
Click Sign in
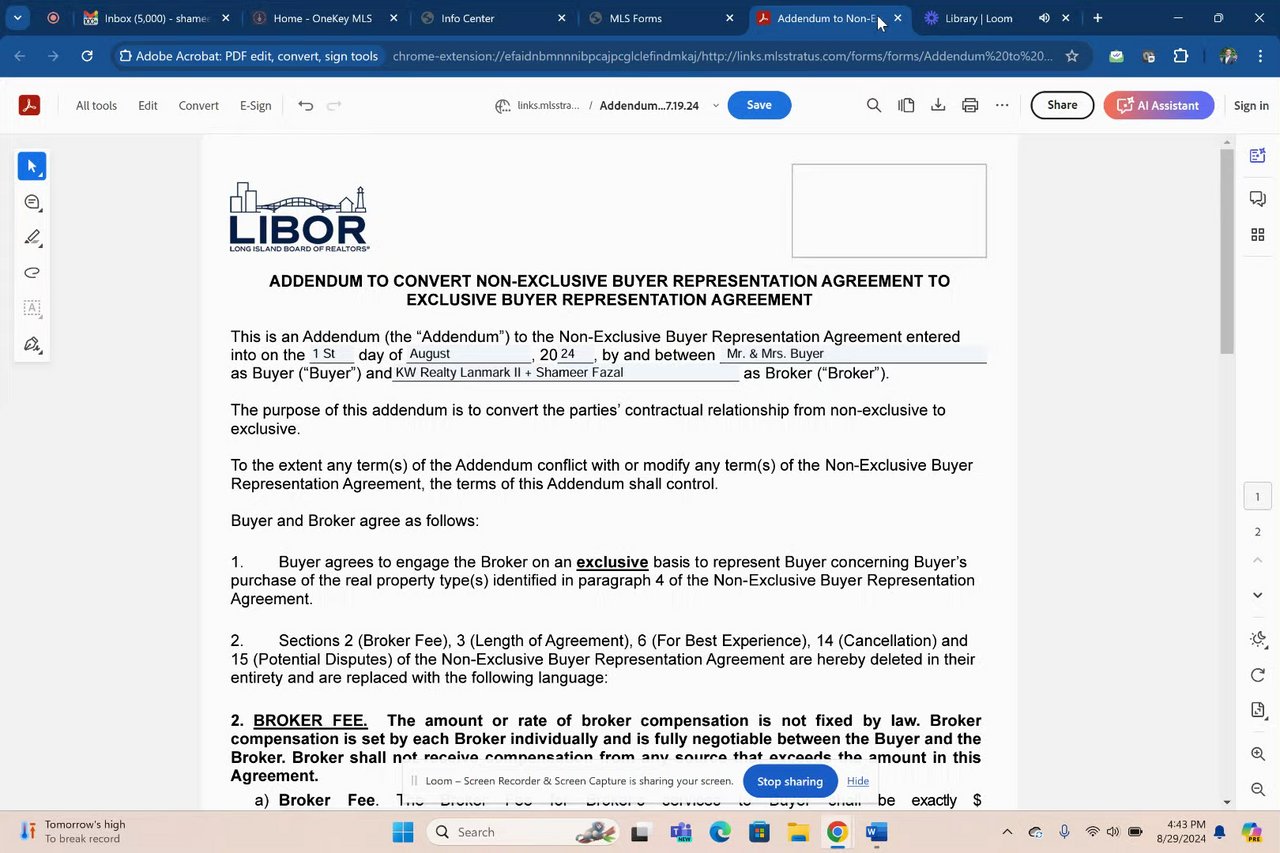click(x=1251, y=105)
